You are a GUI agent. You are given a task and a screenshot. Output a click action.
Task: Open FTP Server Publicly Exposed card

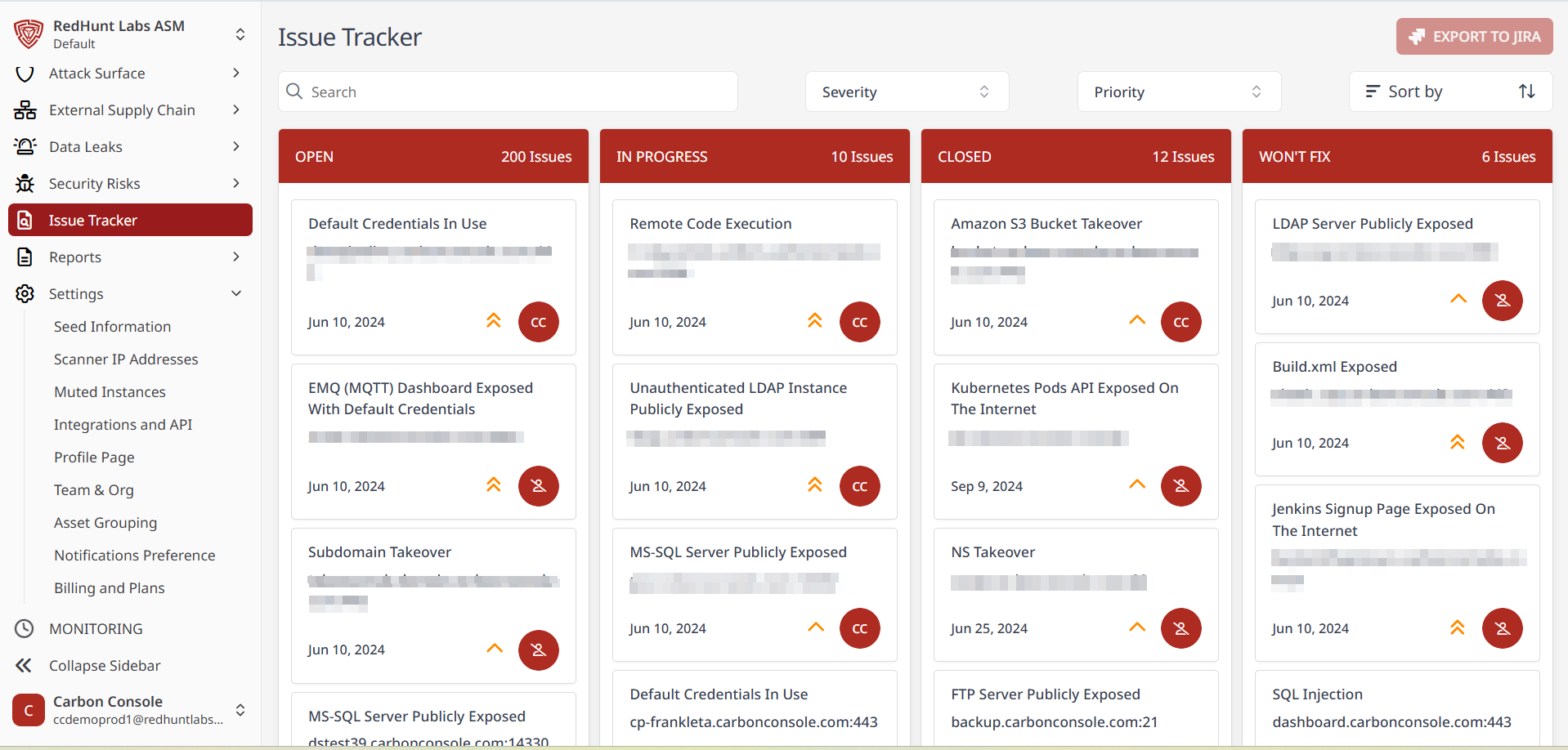(1076, 708)
